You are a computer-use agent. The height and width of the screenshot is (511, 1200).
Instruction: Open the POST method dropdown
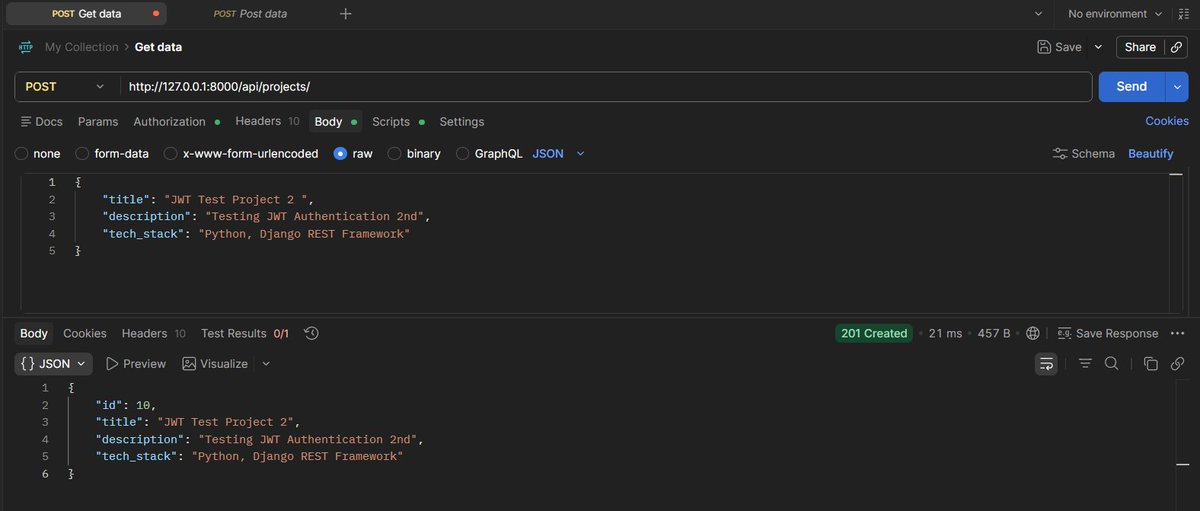[66, 87]
